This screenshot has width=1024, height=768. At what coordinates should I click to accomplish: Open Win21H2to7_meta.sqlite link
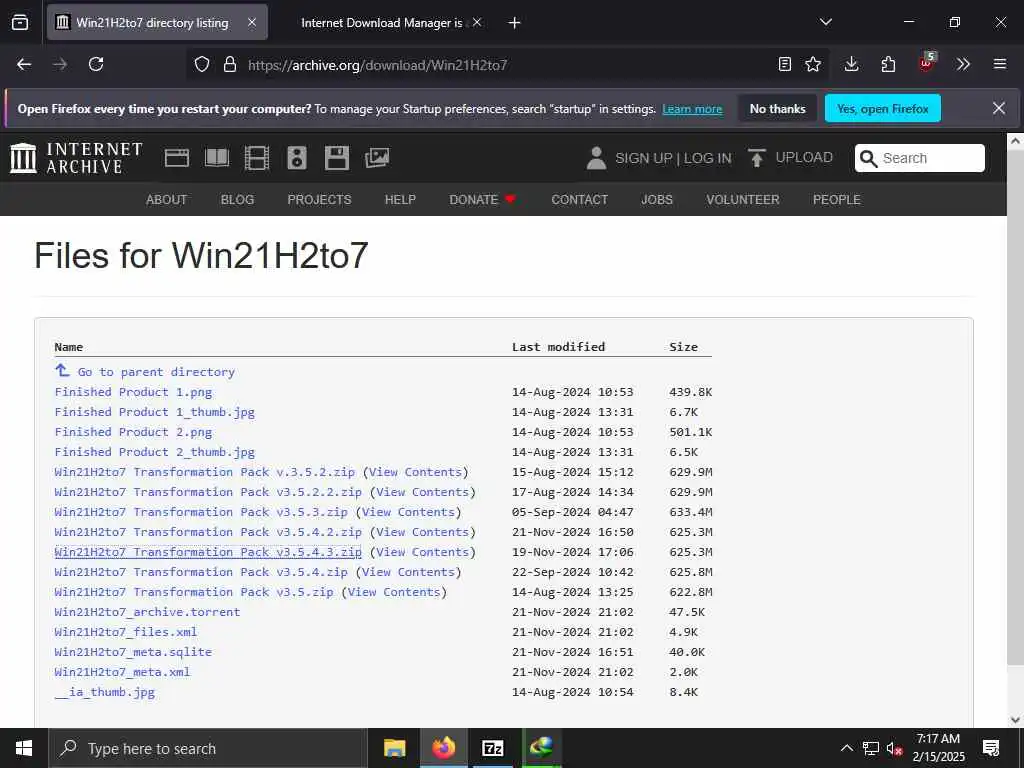click(133, 652)
